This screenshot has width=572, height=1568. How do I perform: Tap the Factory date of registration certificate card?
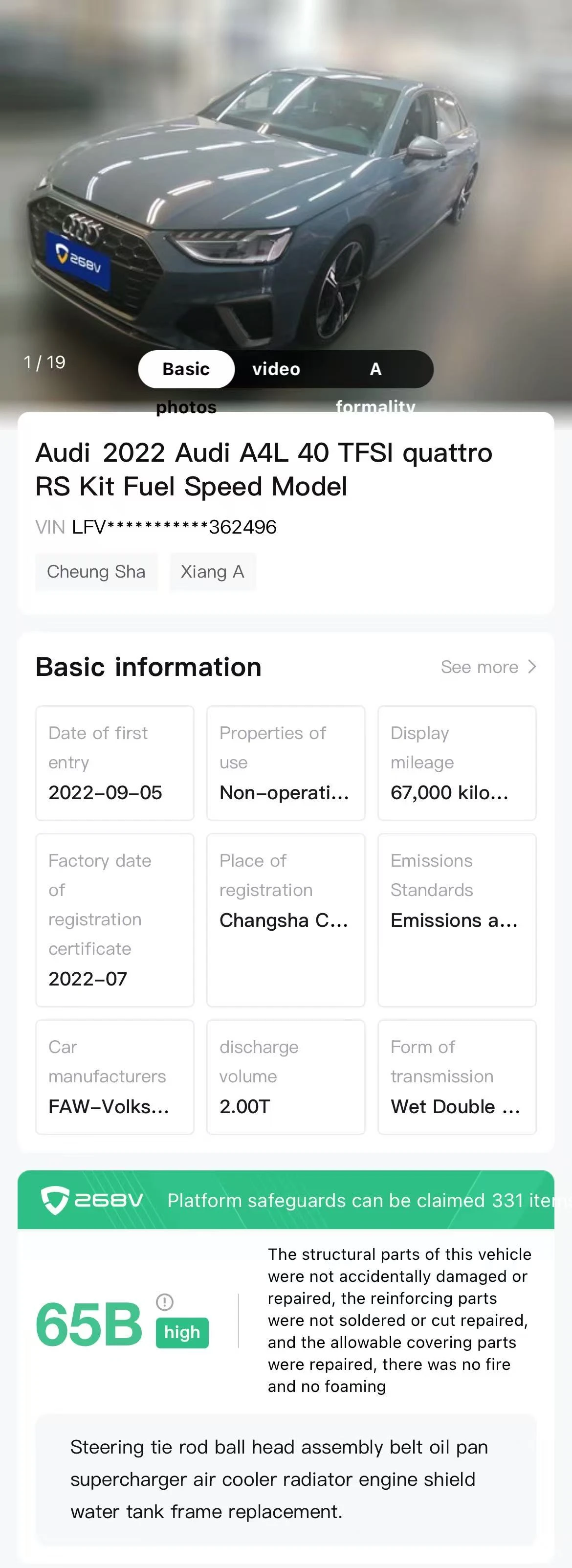point(115,920)
